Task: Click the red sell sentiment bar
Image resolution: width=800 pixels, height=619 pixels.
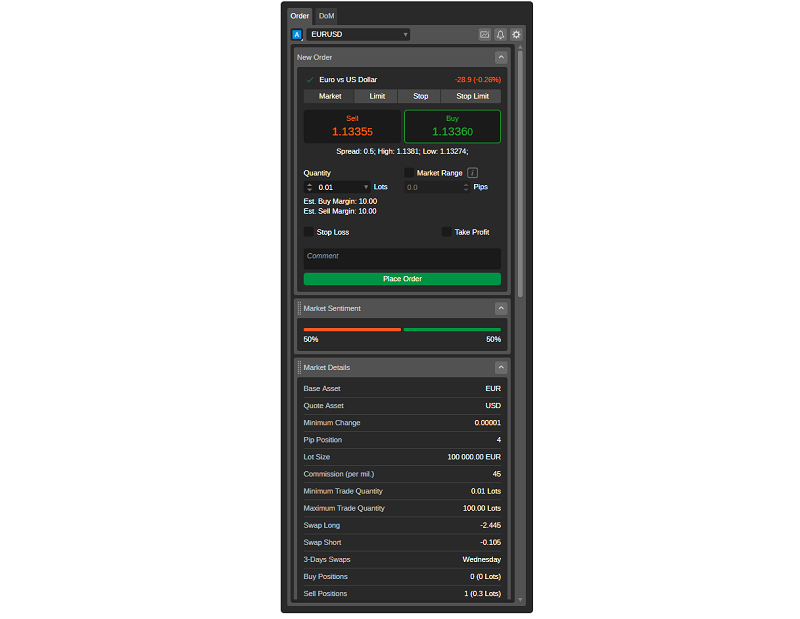Action: (x=352, y=330)
